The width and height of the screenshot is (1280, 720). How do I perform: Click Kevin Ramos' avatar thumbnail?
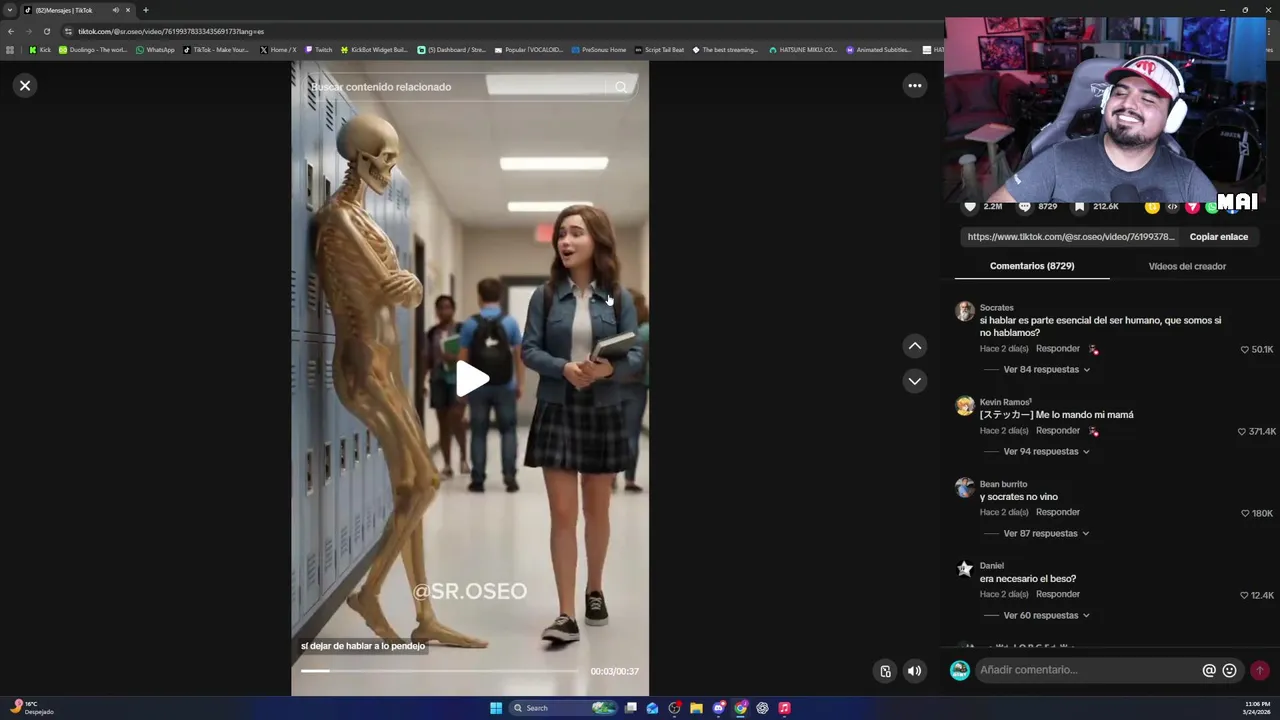click(965, 406)
